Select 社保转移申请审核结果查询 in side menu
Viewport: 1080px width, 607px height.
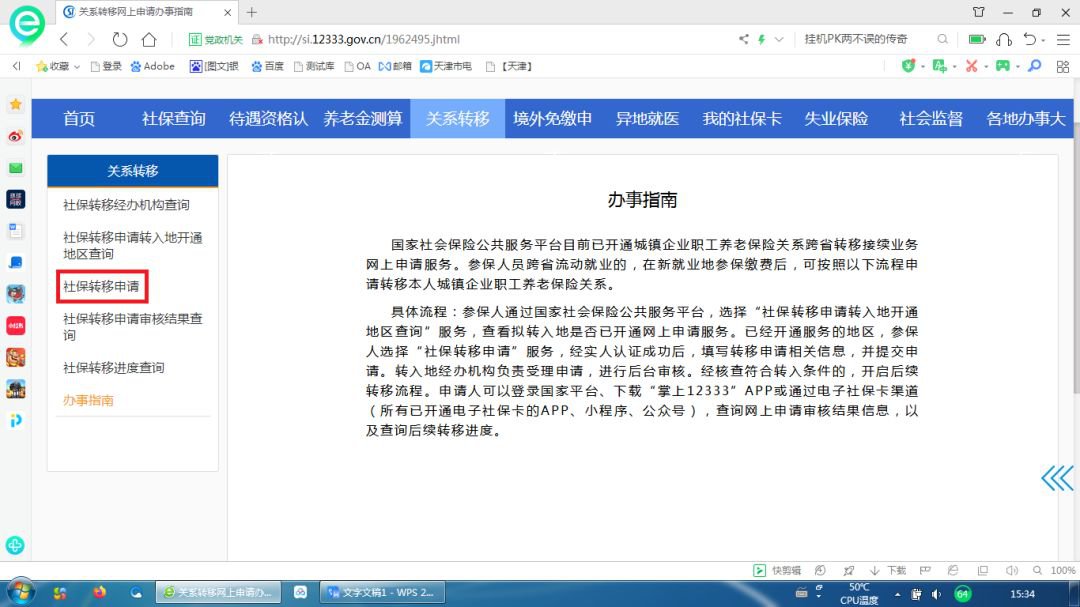point(133,327)
